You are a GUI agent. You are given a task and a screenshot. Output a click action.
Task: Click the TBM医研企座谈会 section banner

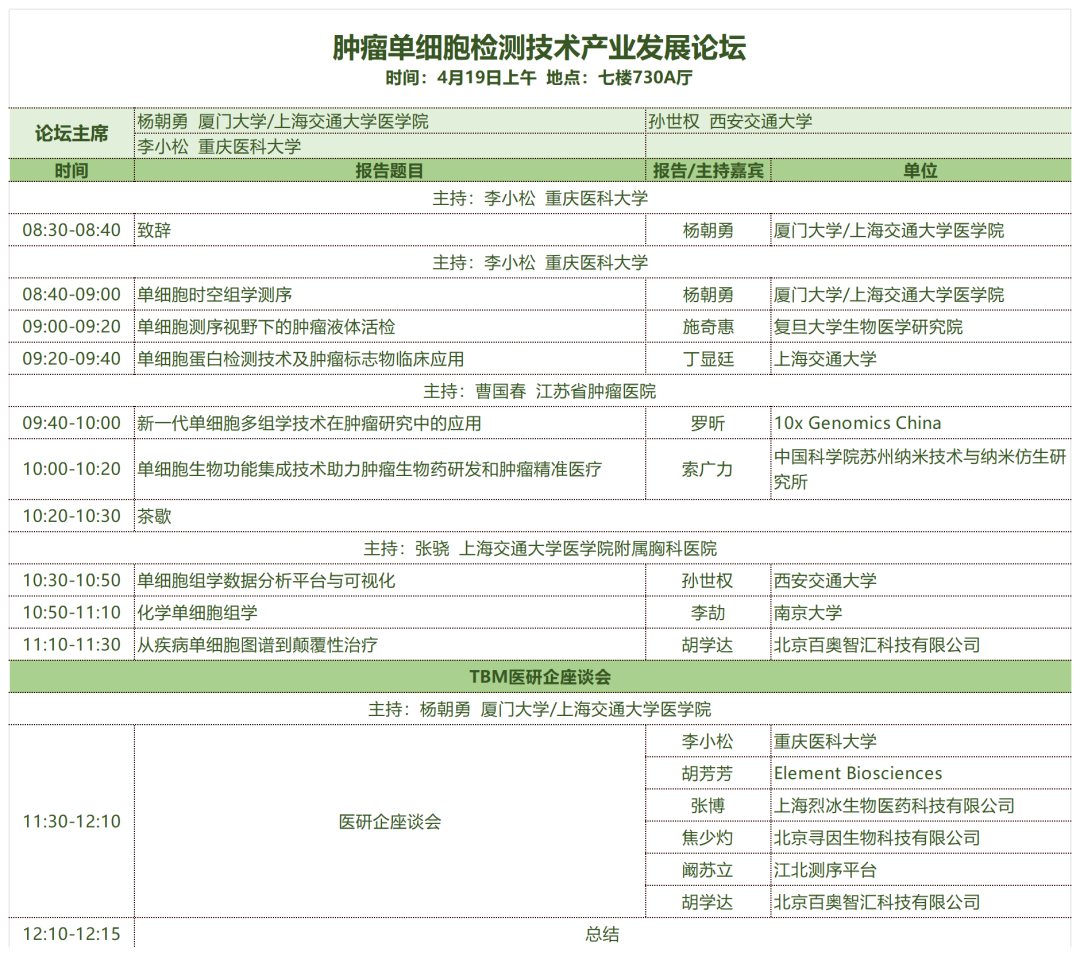point(540,677)
